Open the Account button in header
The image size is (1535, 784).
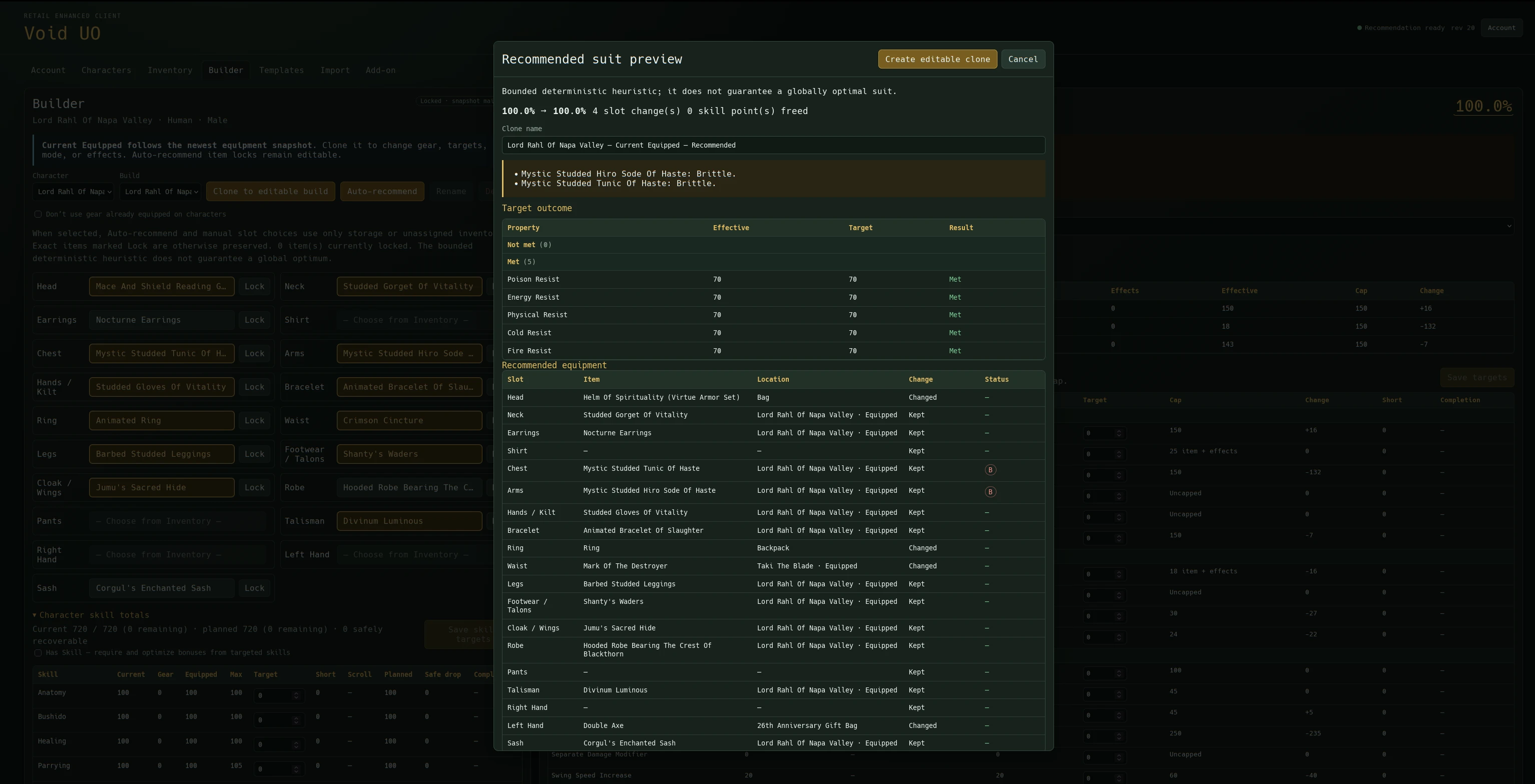[1501, 28]
